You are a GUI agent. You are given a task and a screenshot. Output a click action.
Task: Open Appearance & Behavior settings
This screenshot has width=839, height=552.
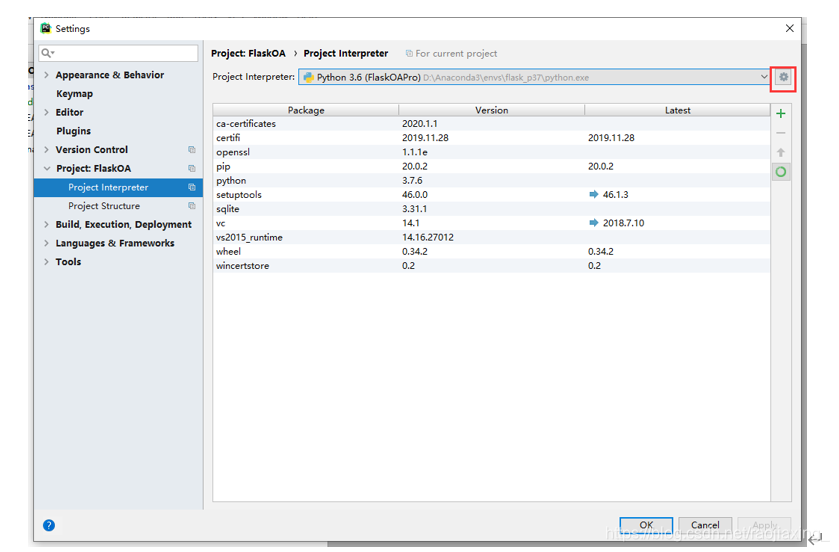click(x=110, y=75)
